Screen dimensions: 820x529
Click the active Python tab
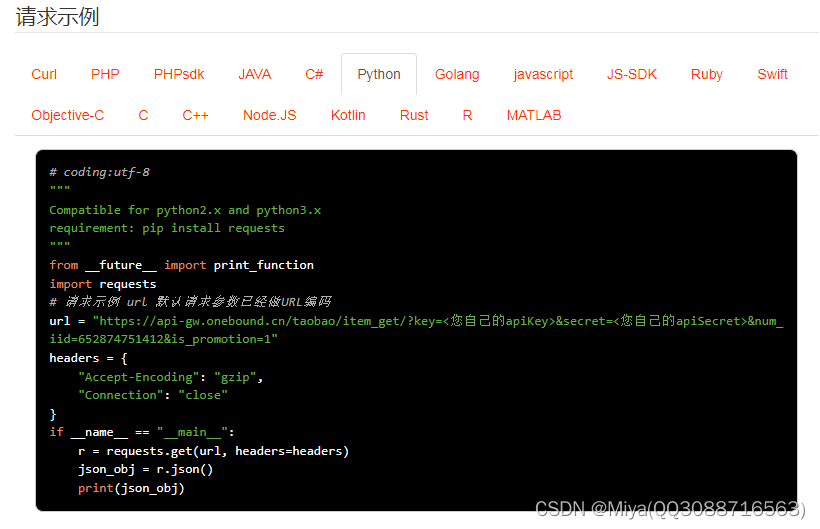pos(379,74)
